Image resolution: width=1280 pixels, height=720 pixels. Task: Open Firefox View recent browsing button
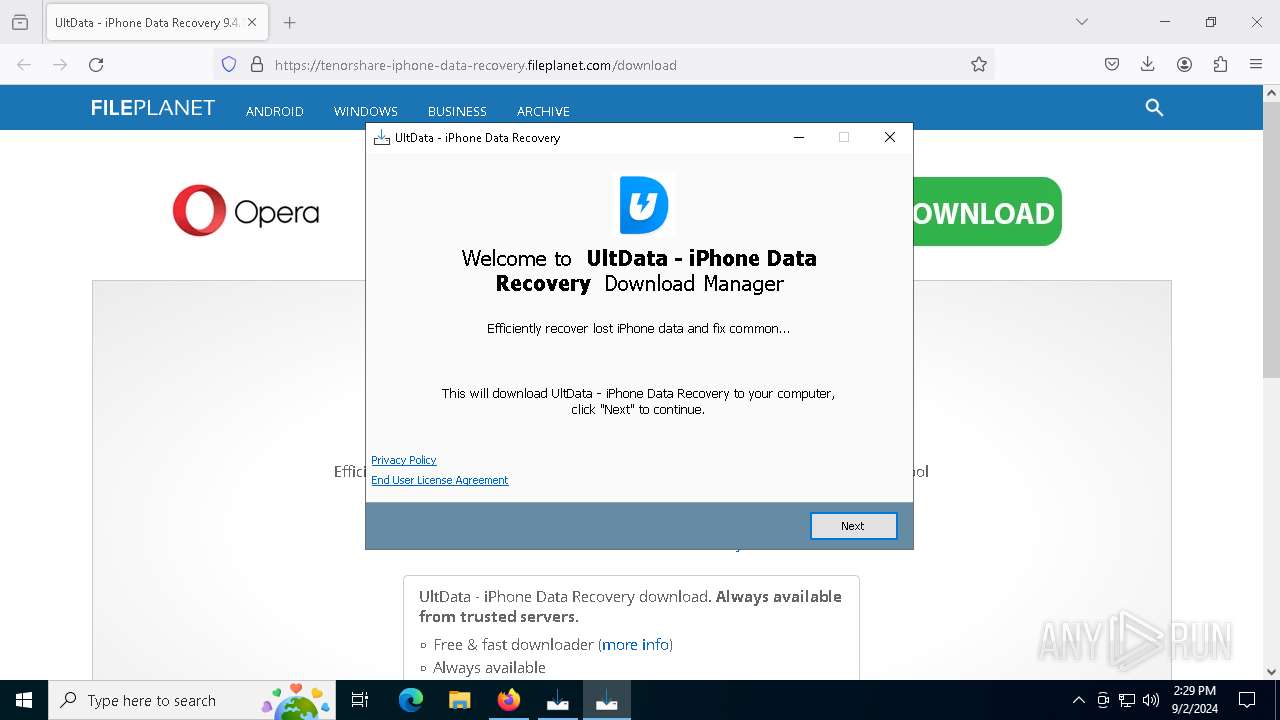(x=20, y=22)
